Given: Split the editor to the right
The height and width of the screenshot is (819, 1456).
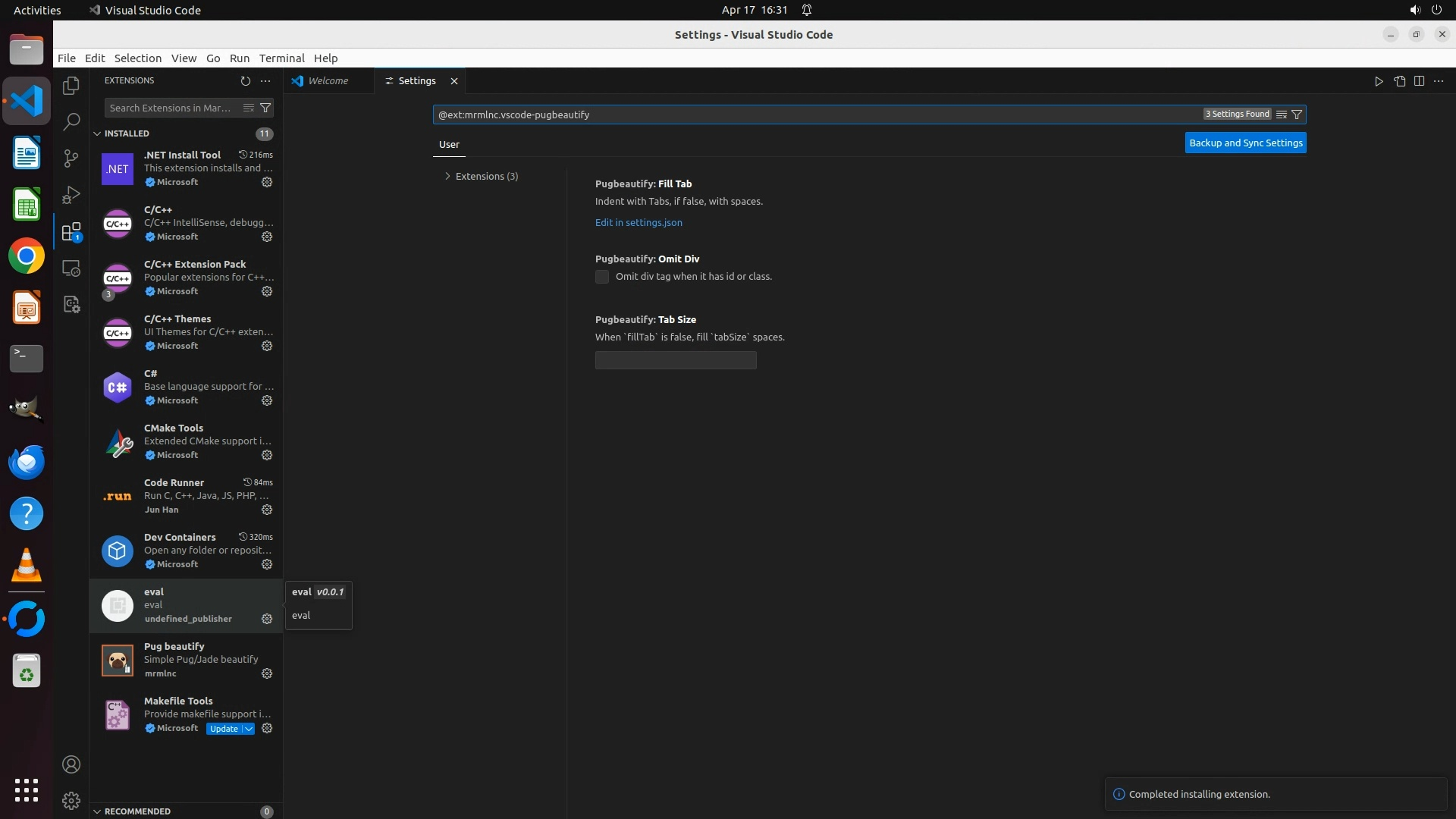Looking at the screenshot, I should tap(1419, 81).
